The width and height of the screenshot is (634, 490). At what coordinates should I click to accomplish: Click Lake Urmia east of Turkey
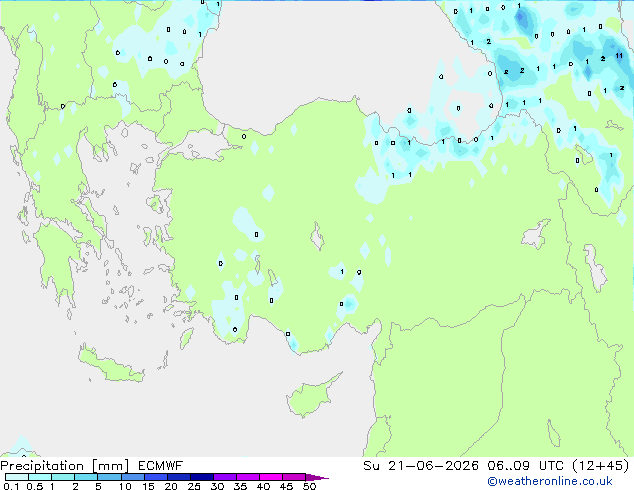tap(596, 268)
